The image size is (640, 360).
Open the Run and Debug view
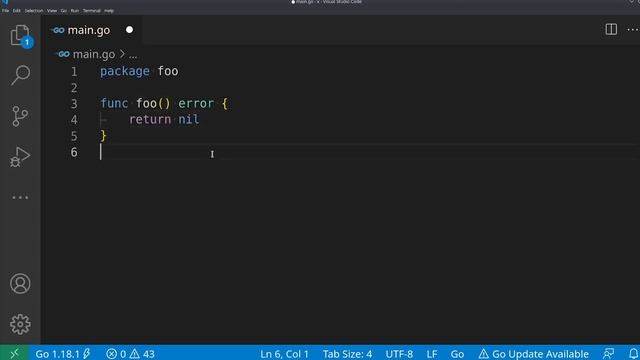pyautogui.click(x=20, y=157)
